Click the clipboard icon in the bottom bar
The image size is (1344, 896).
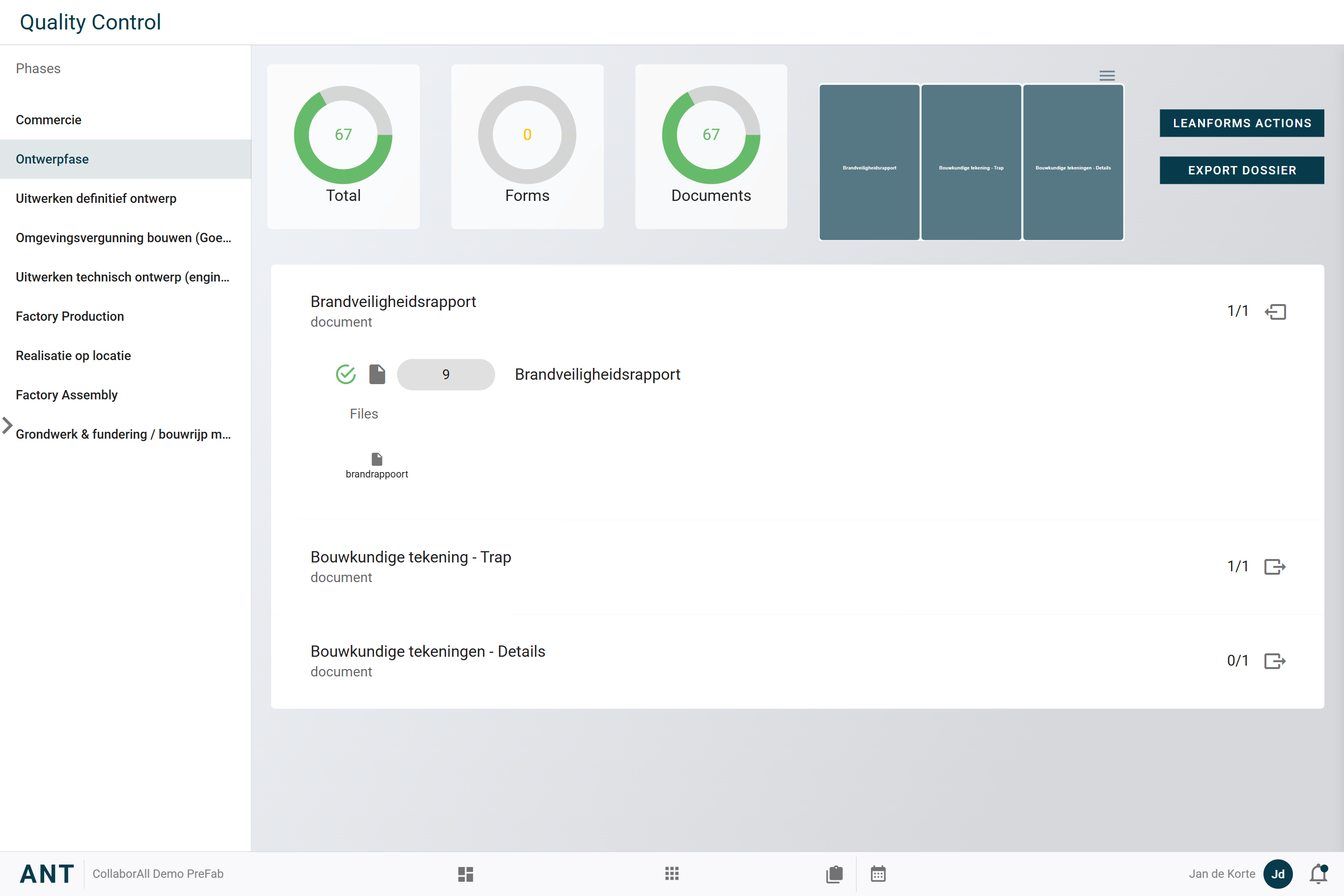coord(834,874)
